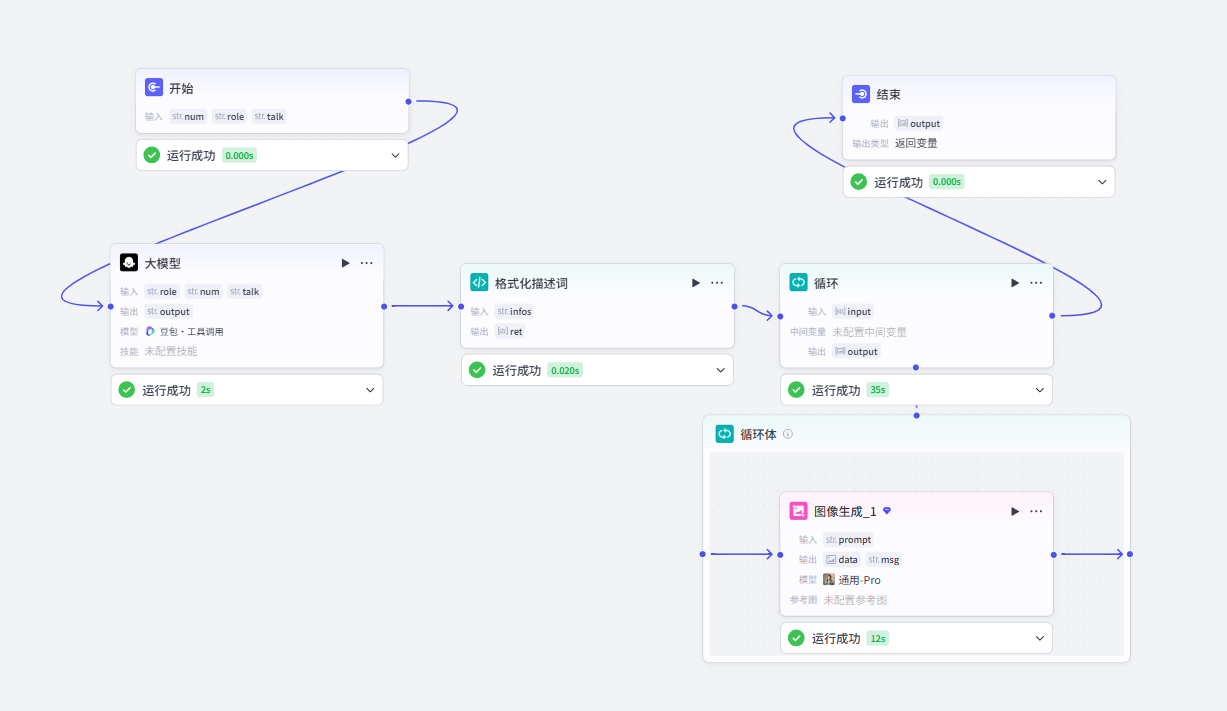Screen dimensions: 1227x711
Task: Click the 格式化描述词 code node icon
Action: pos(479,283)
